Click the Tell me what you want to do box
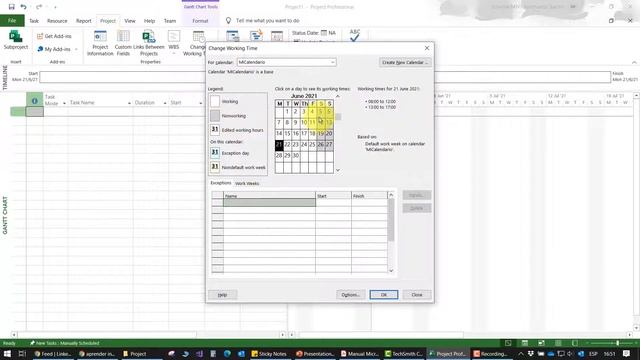This screenshot has width=640, height=360. 268,20
